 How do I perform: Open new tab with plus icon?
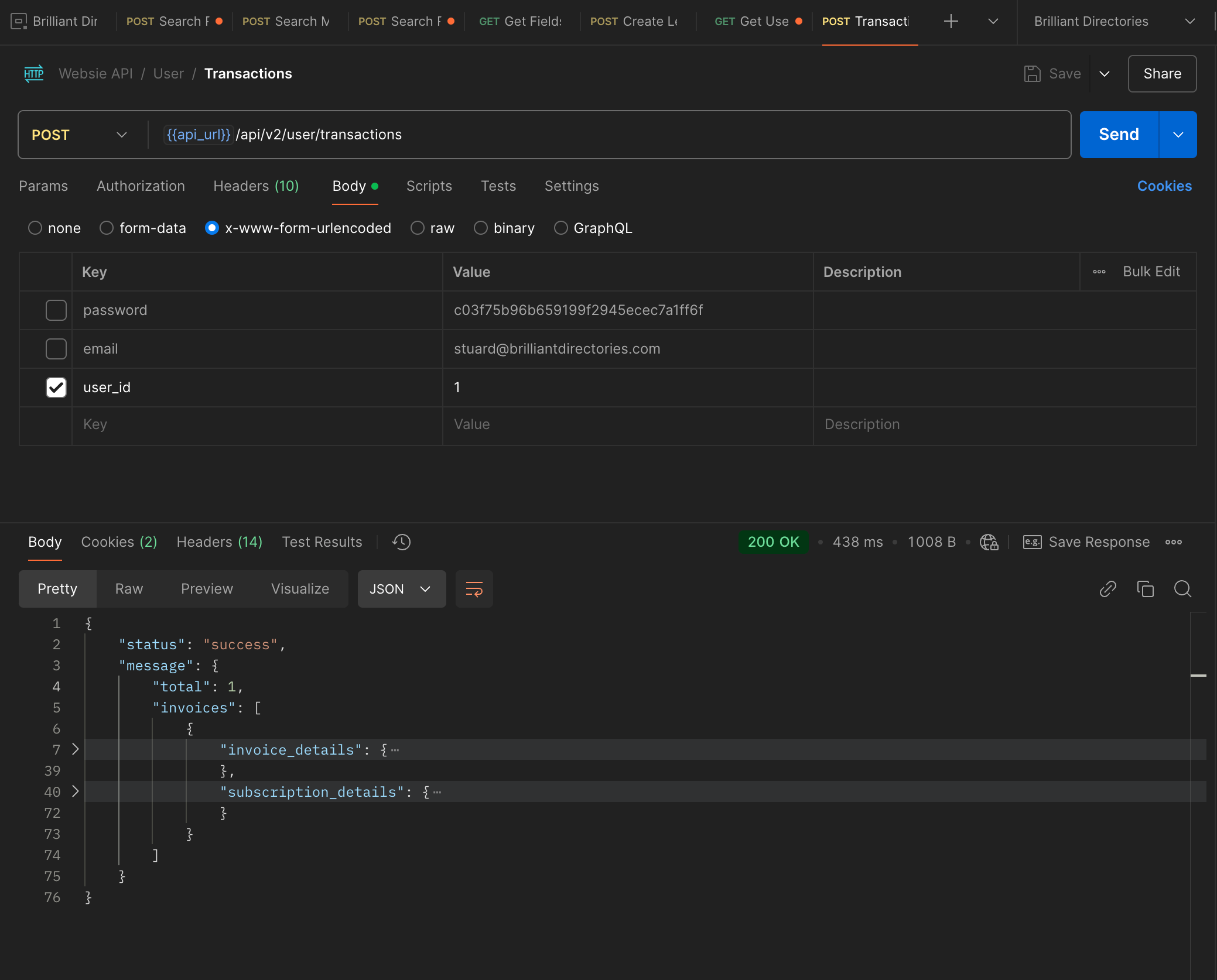[x=951, y=22]
